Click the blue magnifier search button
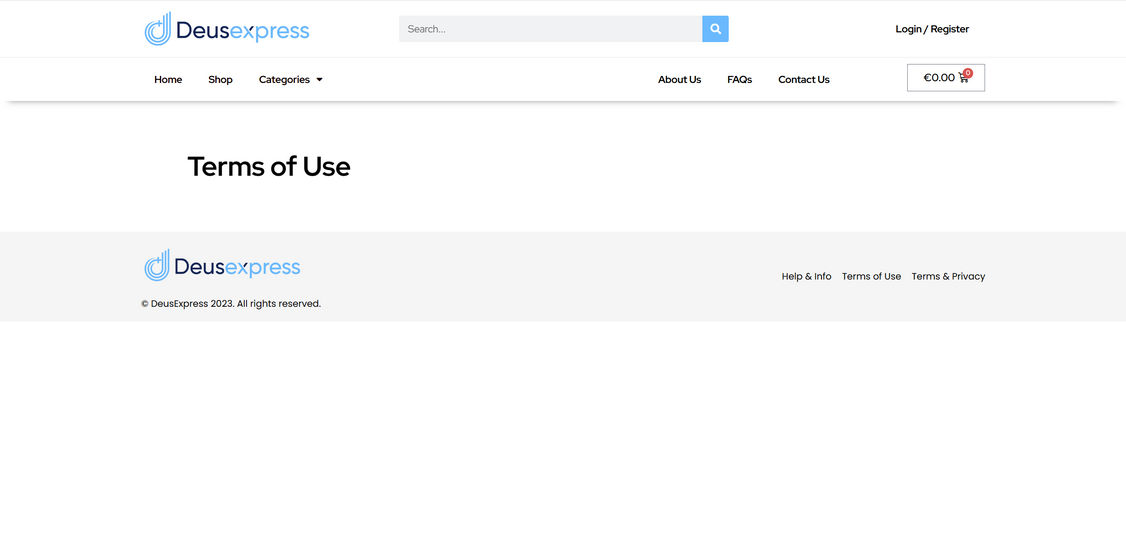Image resolution: width=1126 pixels, height=545 pixels. click(x=715, y=29)
